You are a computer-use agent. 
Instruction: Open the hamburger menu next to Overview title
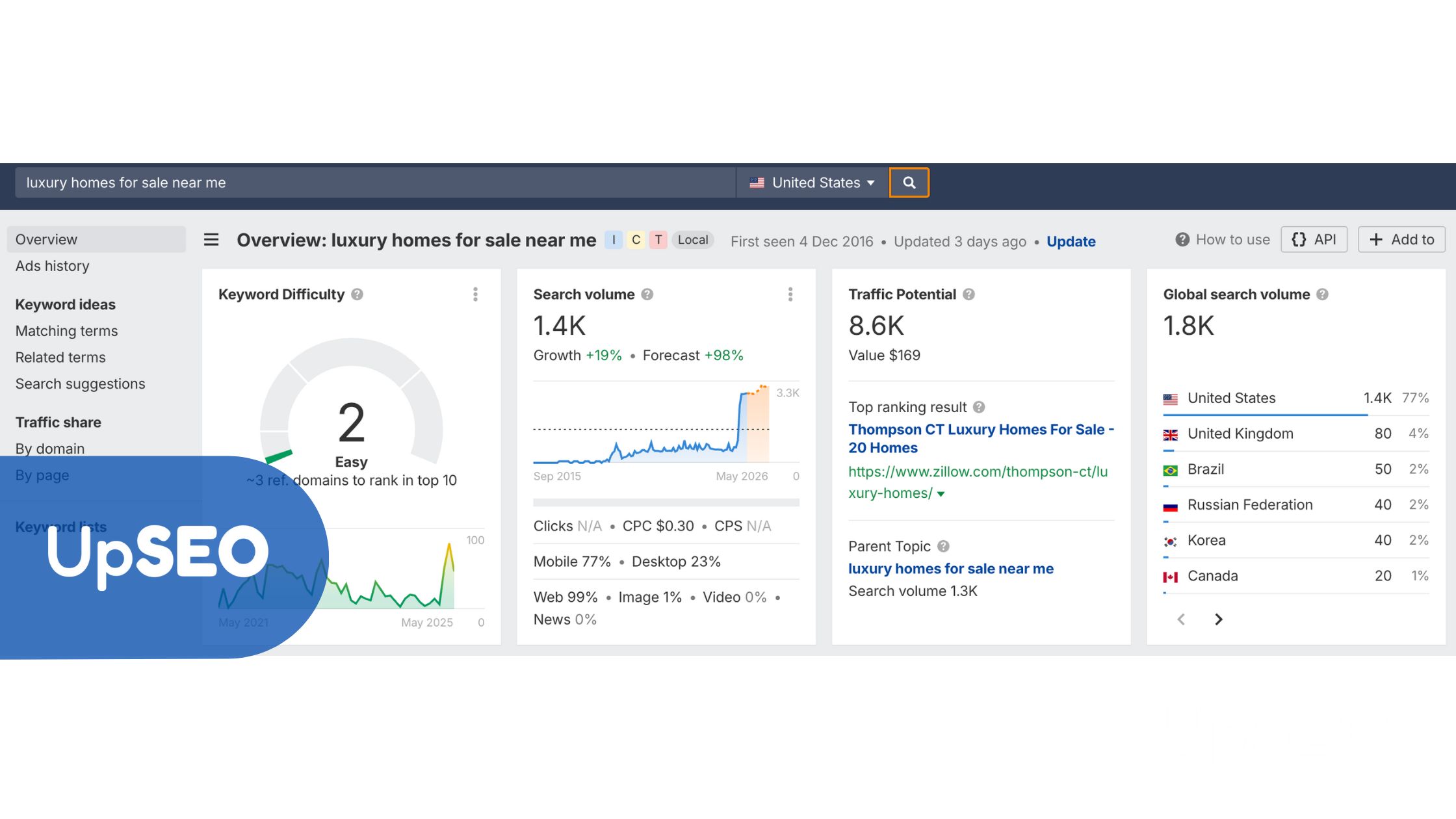pyautogui.click(x=211, y=240)
